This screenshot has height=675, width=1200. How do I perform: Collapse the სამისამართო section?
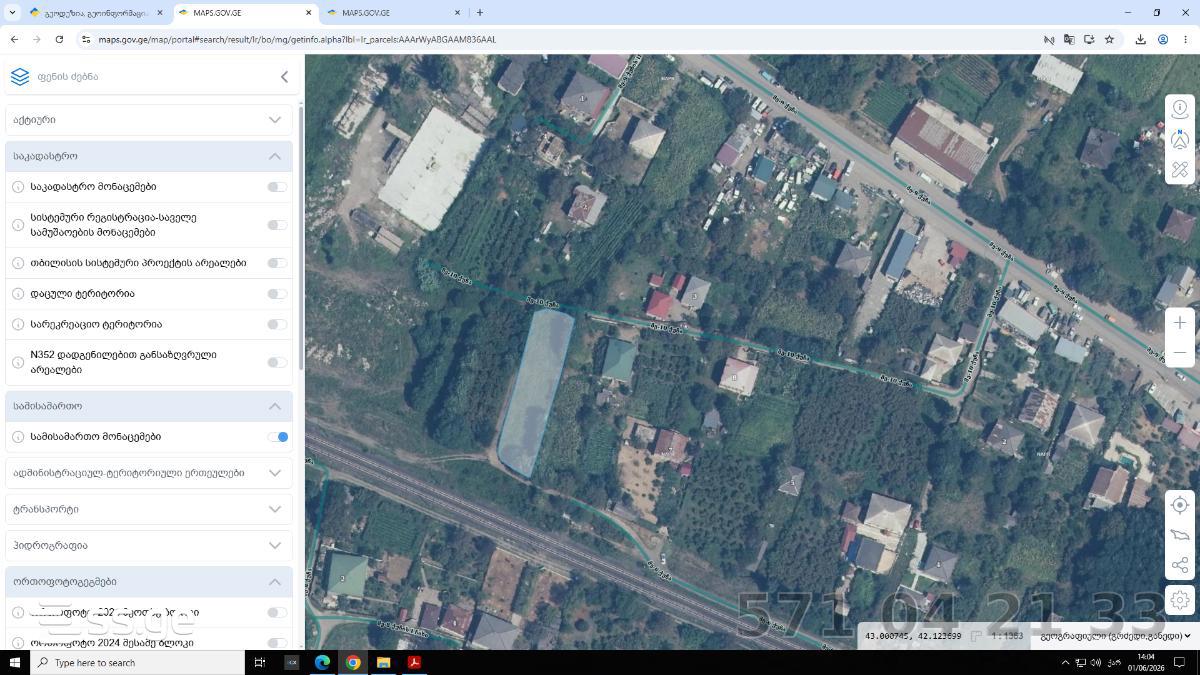click(x=149, y=406)
